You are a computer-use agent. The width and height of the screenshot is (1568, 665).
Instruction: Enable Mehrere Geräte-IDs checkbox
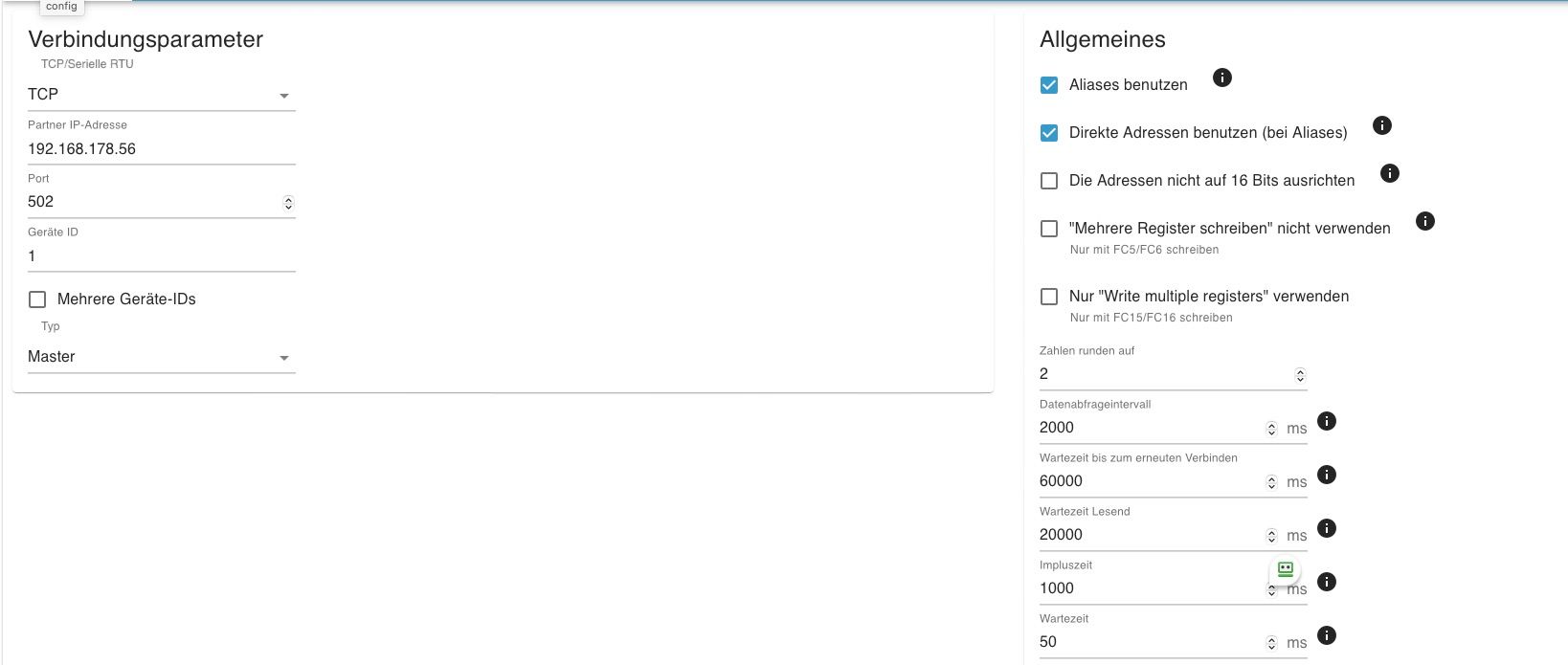coord(37,299)
